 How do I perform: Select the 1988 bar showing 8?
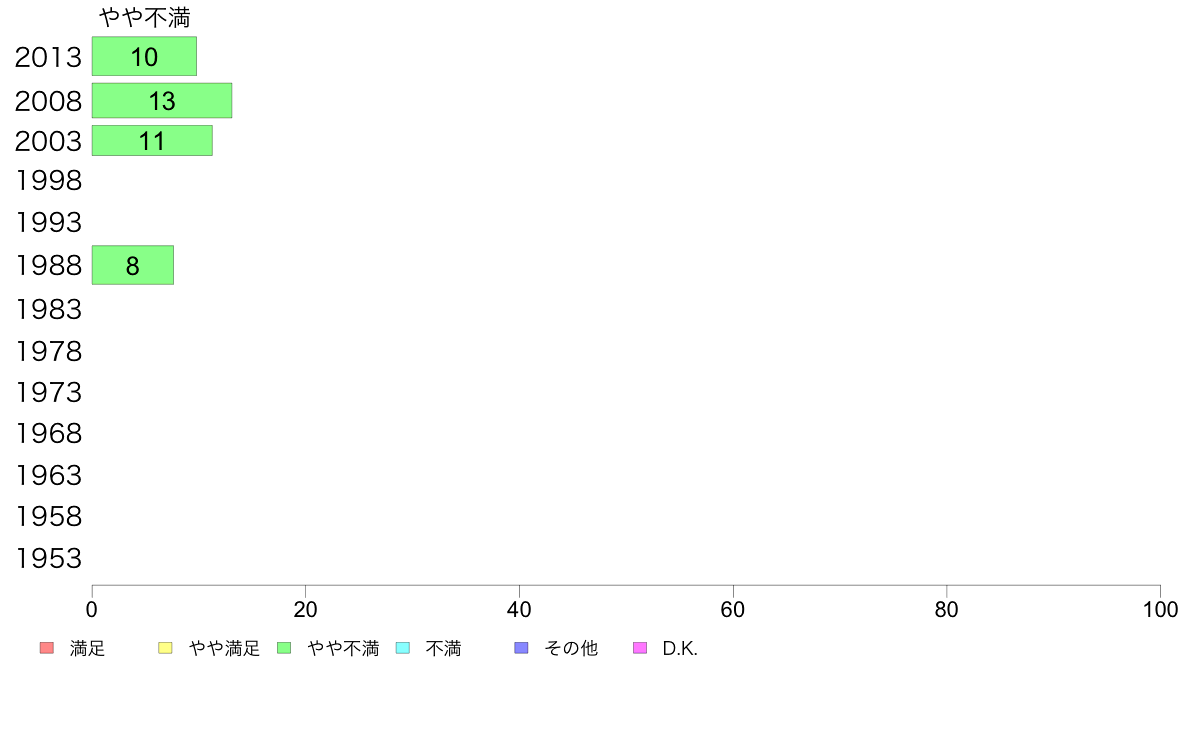tap(132, 265)
